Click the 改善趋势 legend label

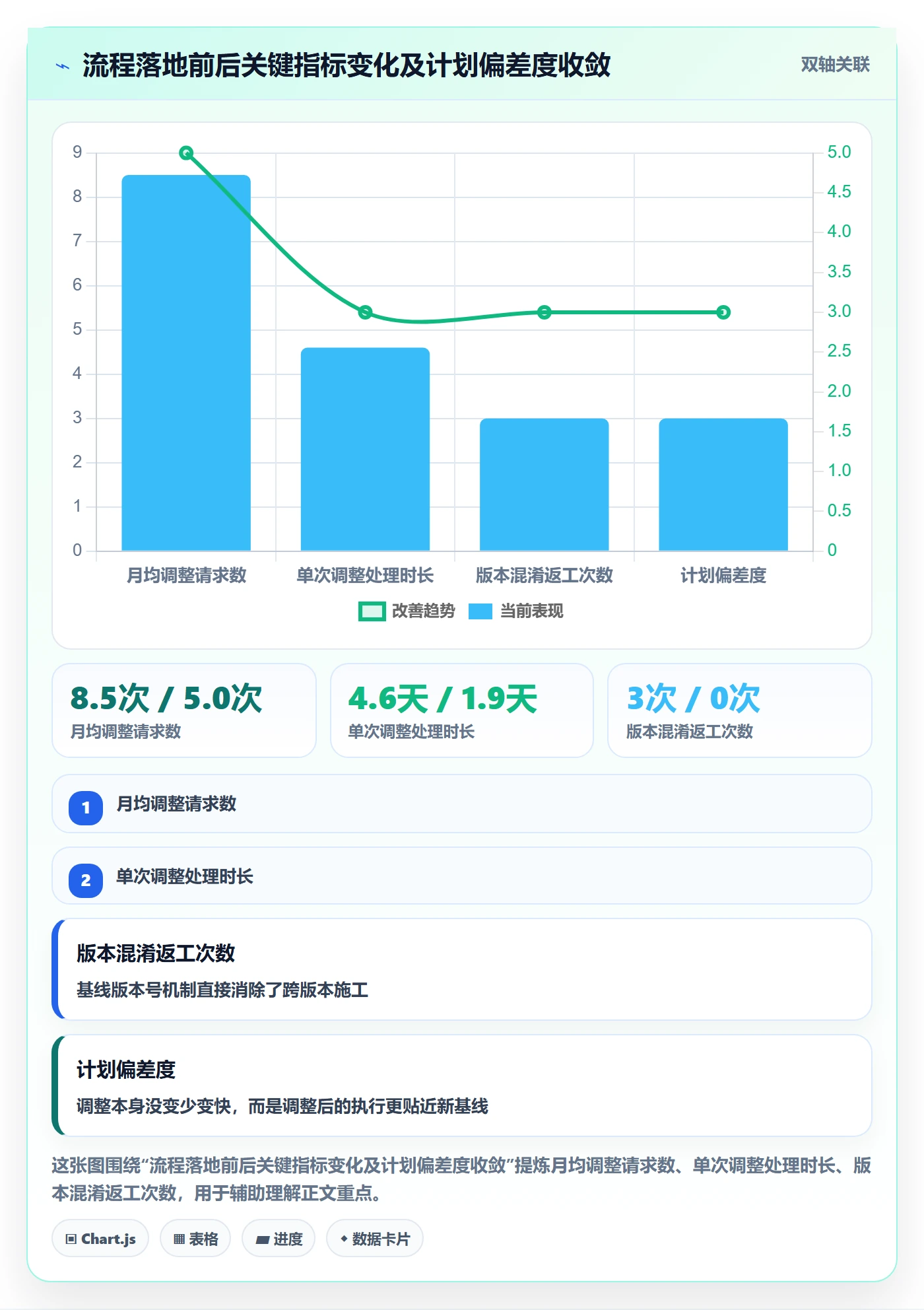[423, 611]
